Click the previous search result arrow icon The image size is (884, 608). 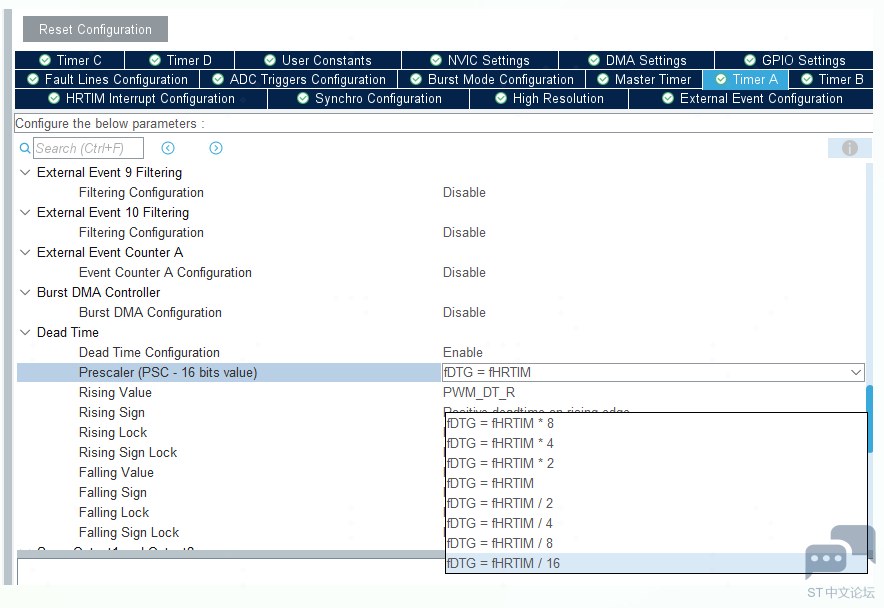168,148
